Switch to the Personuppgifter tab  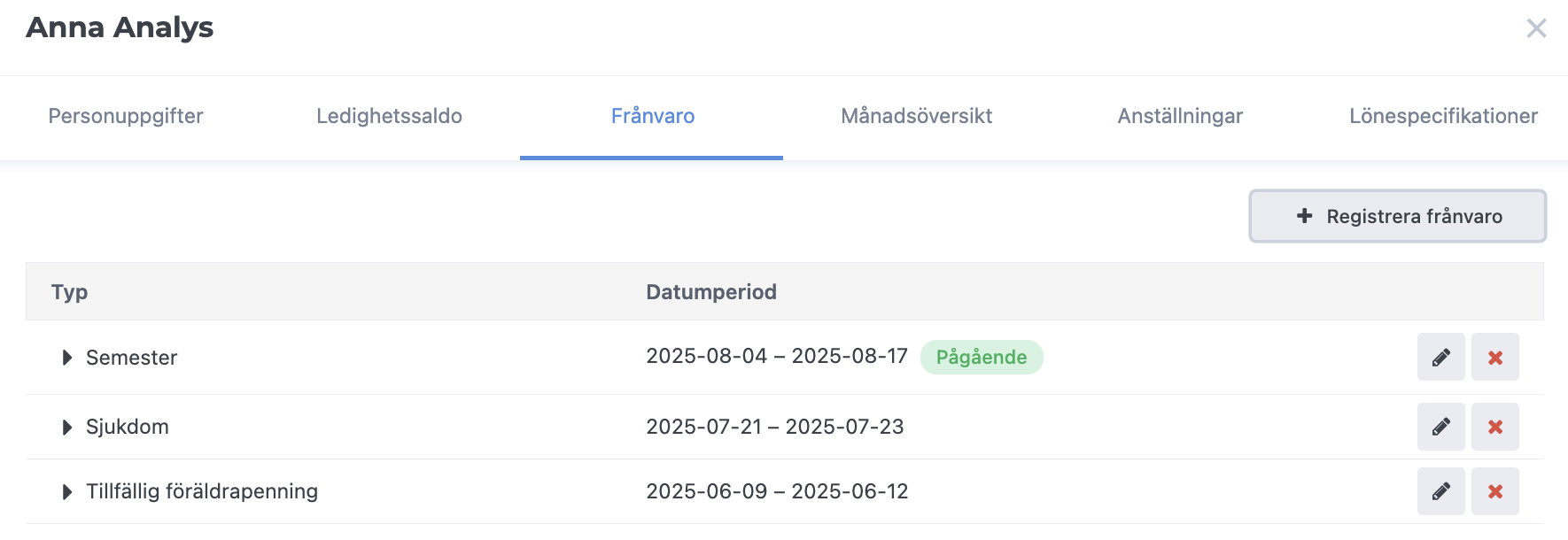(126, 116)
